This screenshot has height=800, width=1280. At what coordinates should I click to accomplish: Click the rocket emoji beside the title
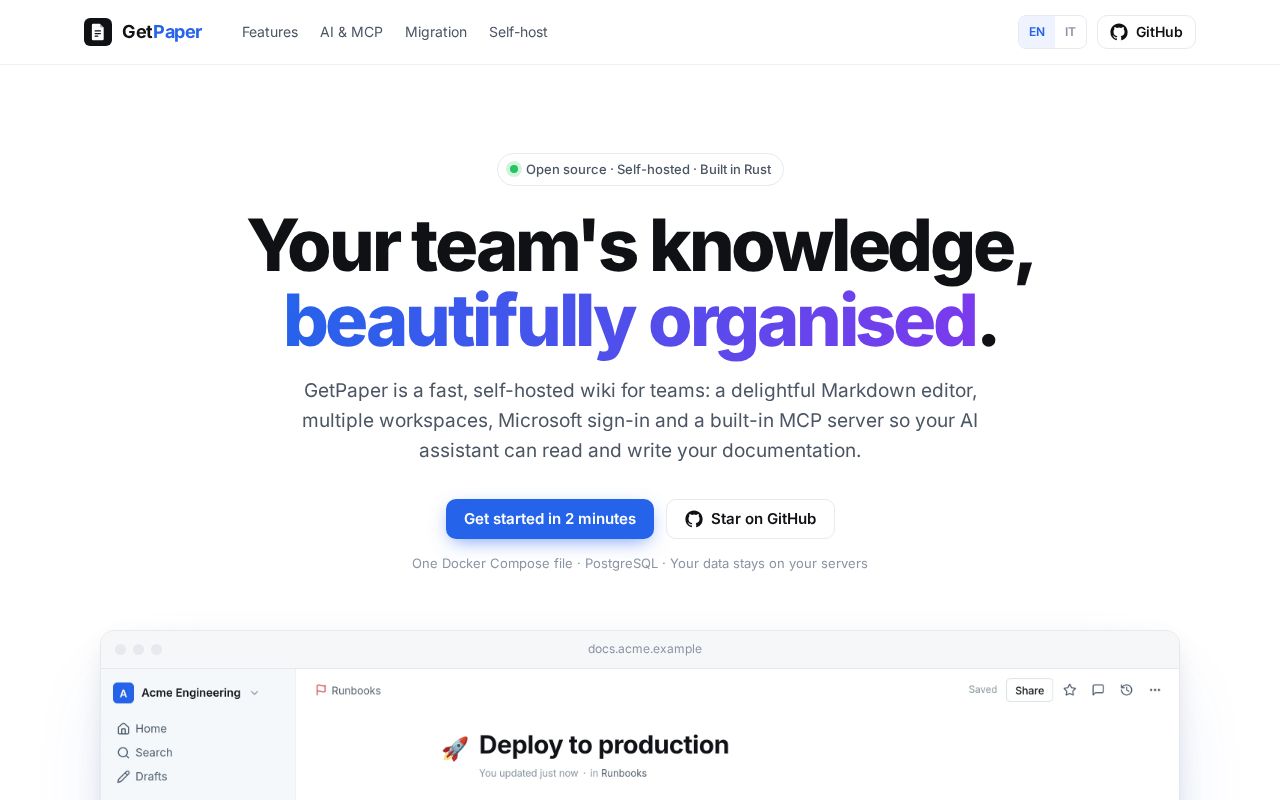coord(455,748)
